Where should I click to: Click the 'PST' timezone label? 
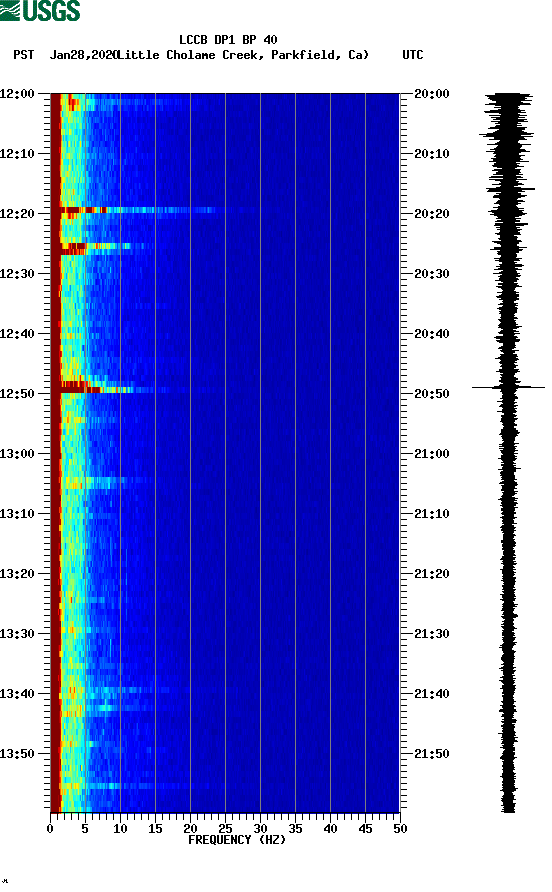click(24, 55)
